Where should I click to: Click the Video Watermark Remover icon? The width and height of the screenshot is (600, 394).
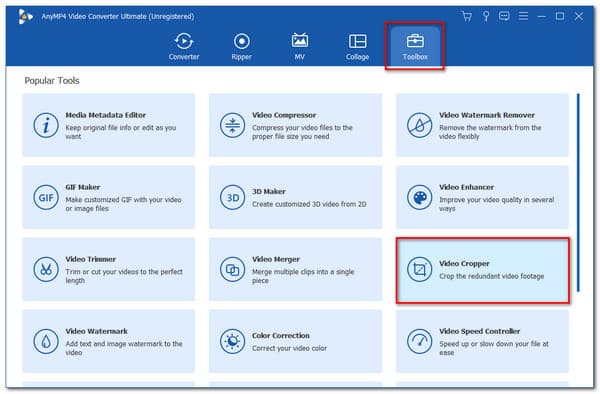419,125
